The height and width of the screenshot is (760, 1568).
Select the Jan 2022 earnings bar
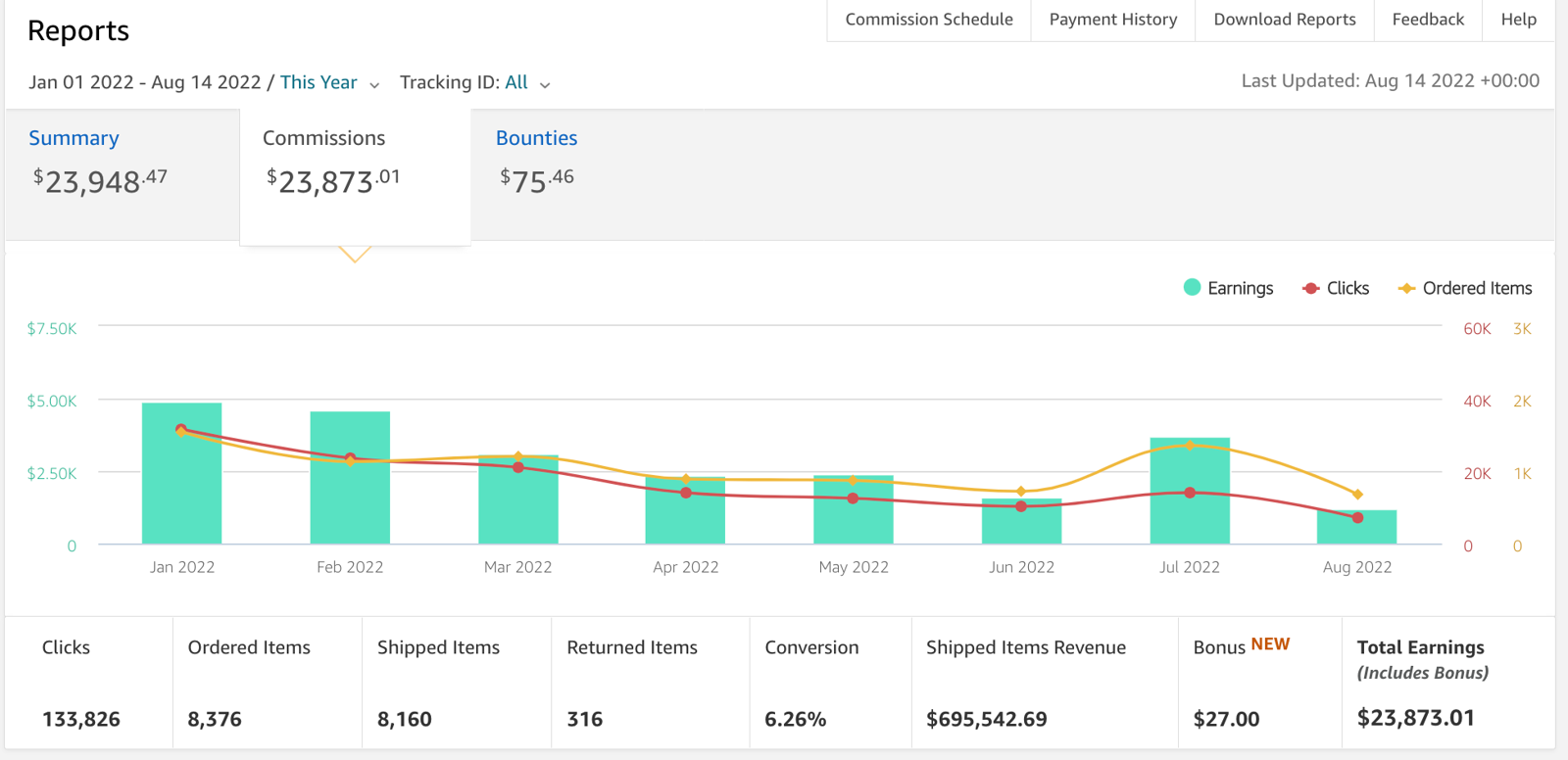click(x=181, y=473)
